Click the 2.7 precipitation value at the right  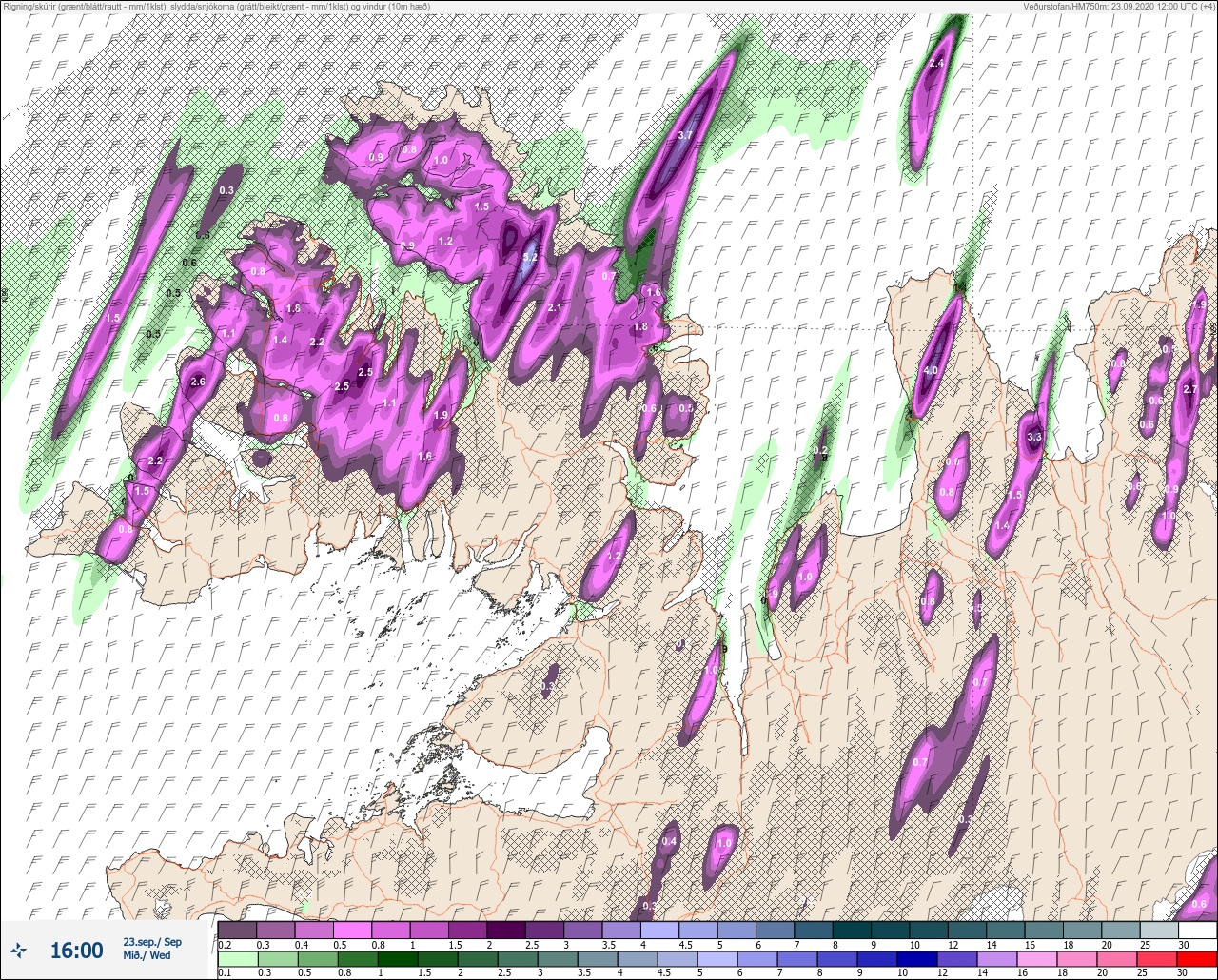pyautogui.click(x=1189, y=390)
